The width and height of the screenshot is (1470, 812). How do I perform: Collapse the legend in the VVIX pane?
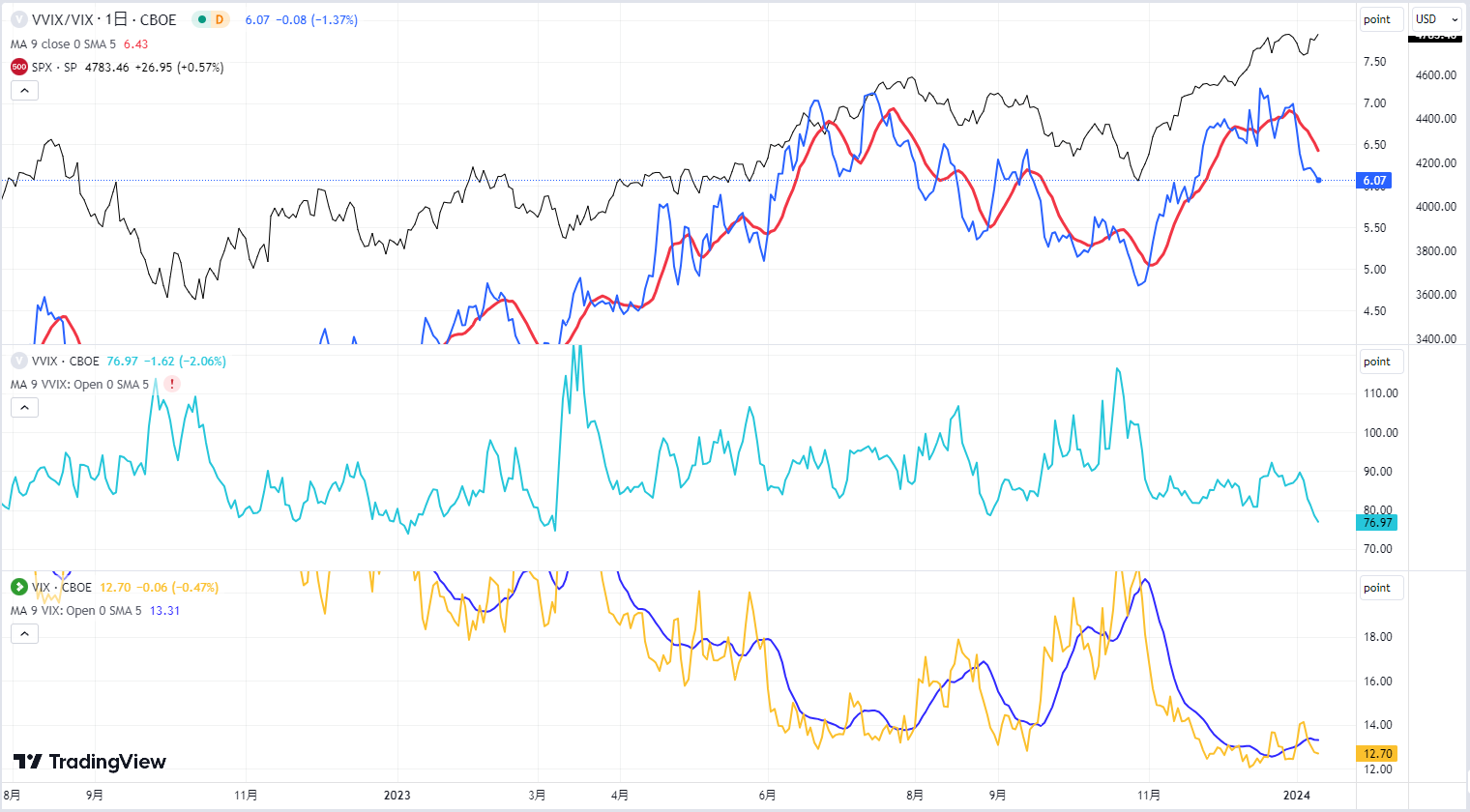(24, 408)
